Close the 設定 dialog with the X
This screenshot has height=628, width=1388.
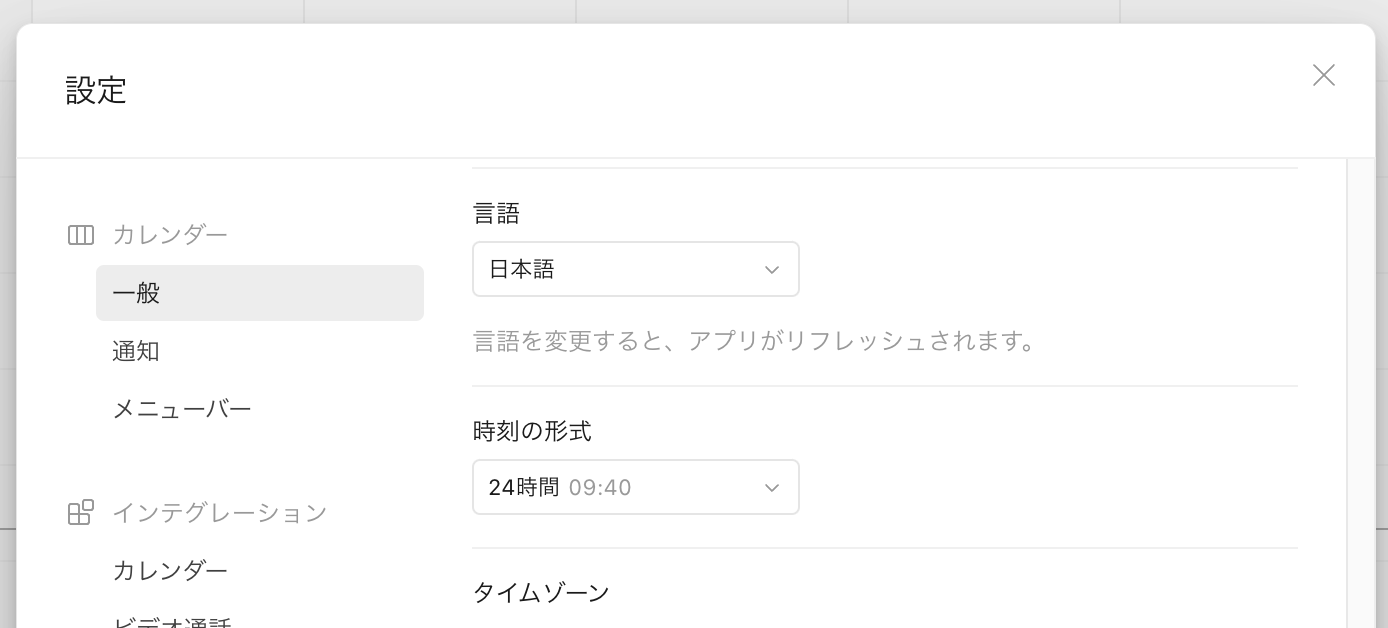[x=1324, y=75]
